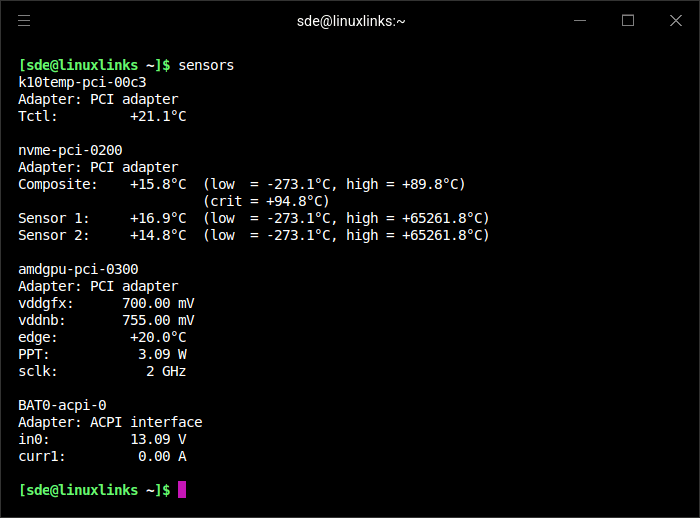Click the sde@linuxlinks:~ window title
This screenshot has height=518, width=700.
(349, 21)
